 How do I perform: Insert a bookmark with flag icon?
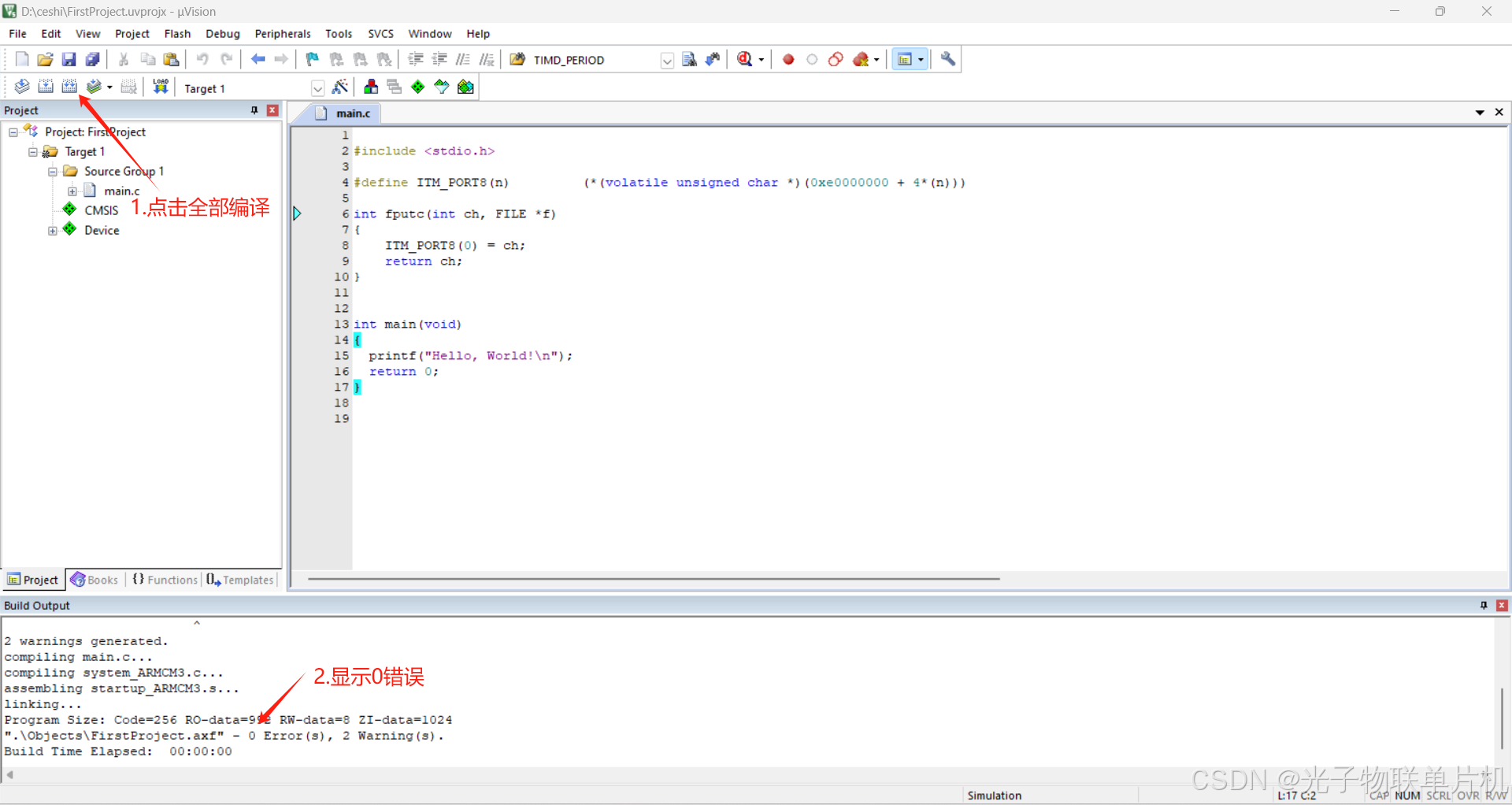click(x=313, y=59)
